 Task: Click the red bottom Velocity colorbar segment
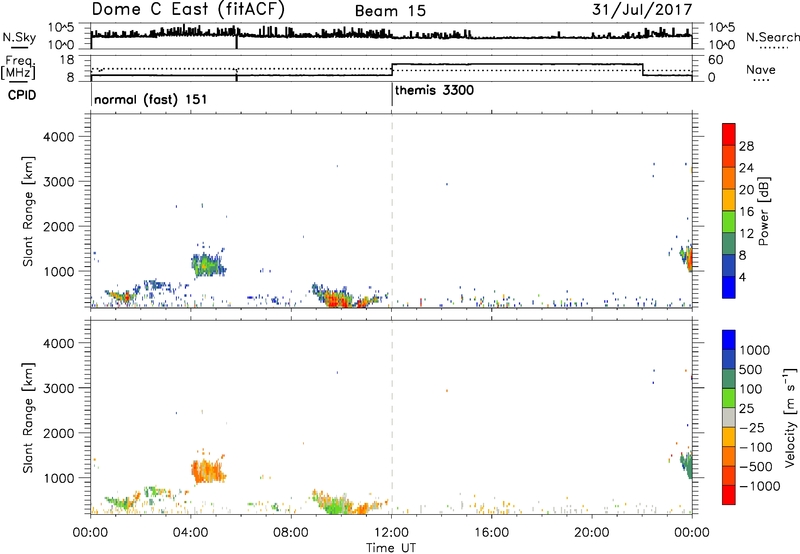(729, 495)
